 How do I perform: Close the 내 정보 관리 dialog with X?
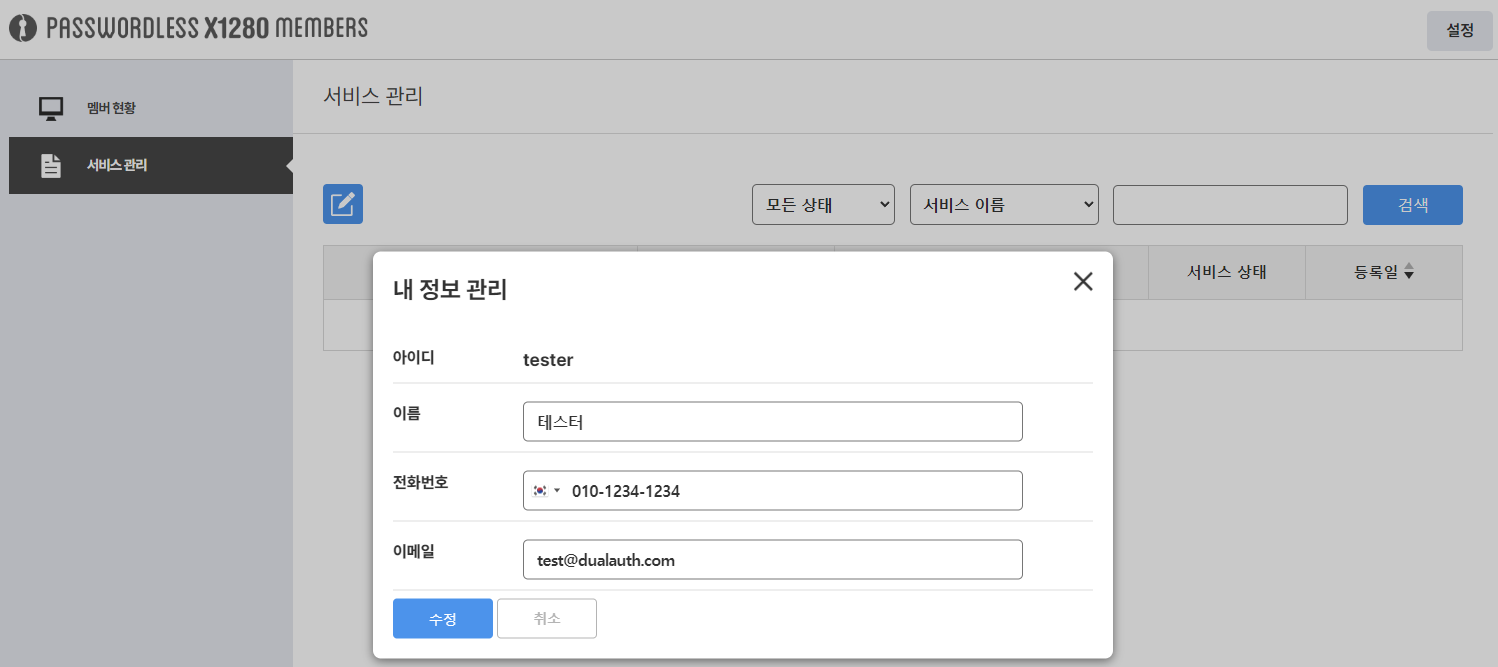[1083, 282]
